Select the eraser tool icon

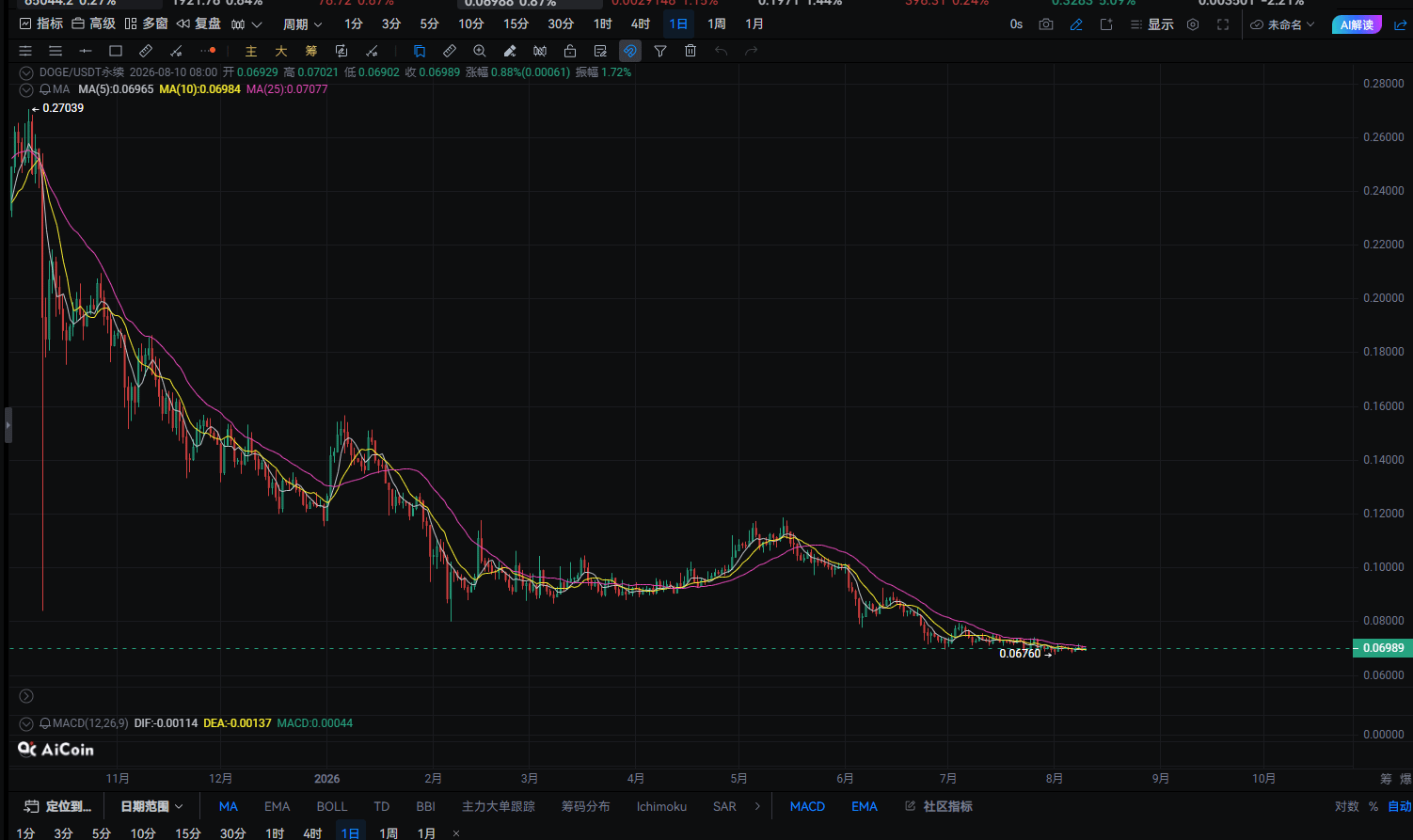pyautogui.click(x=510, y=51)
